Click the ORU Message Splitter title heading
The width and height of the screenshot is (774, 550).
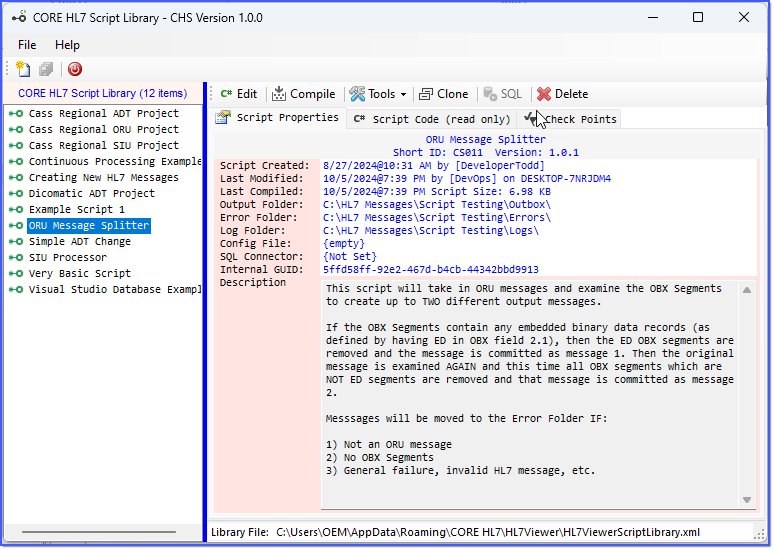(485, 139)
